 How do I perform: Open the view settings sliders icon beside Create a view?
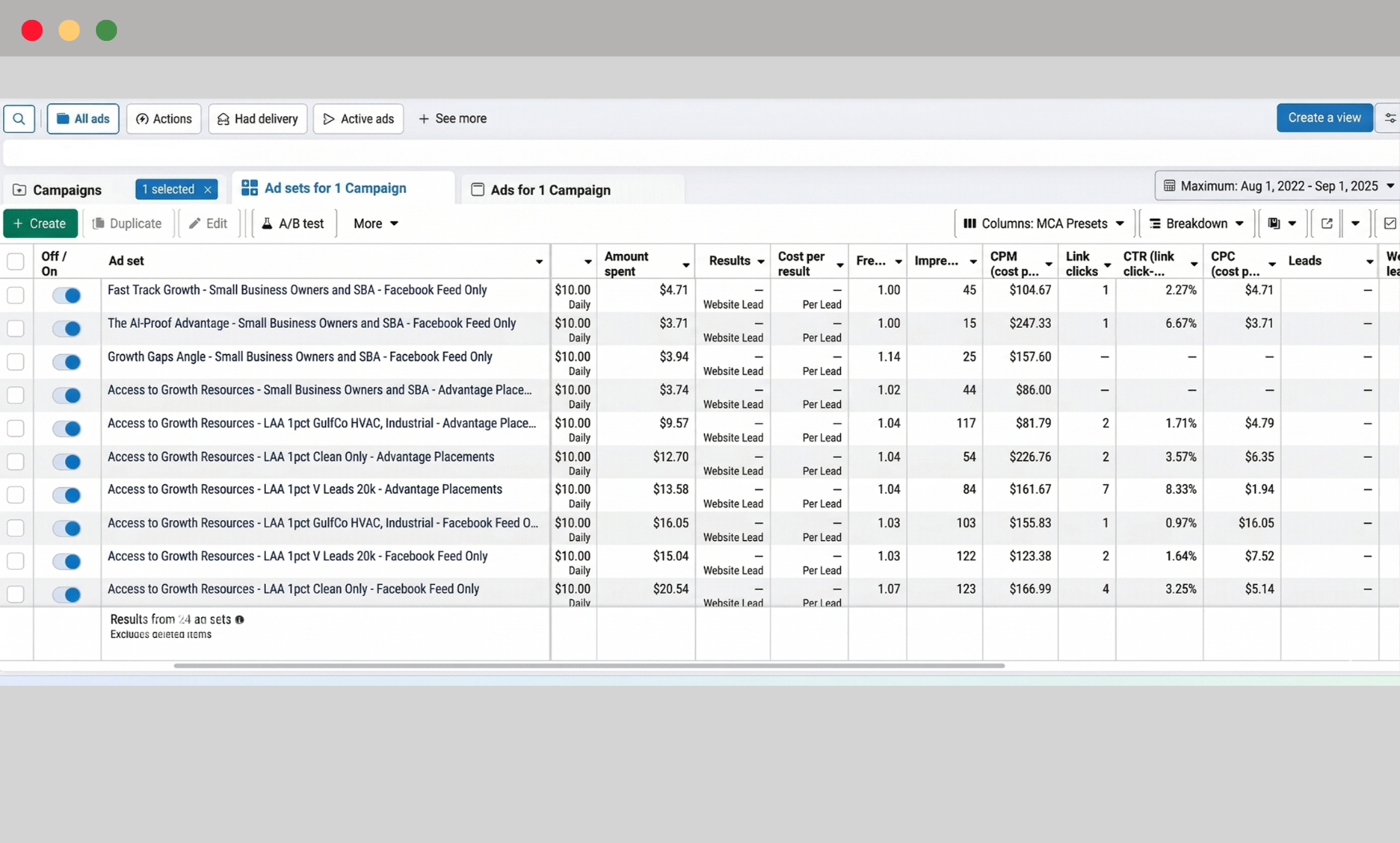1389,118
